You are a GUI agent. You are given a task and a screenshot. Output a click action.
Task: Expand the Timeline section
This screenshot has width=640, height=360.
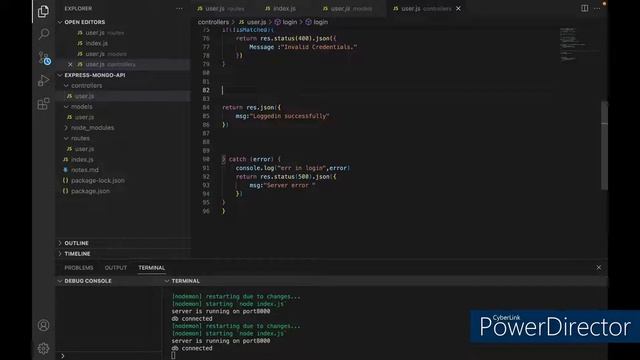60,253
